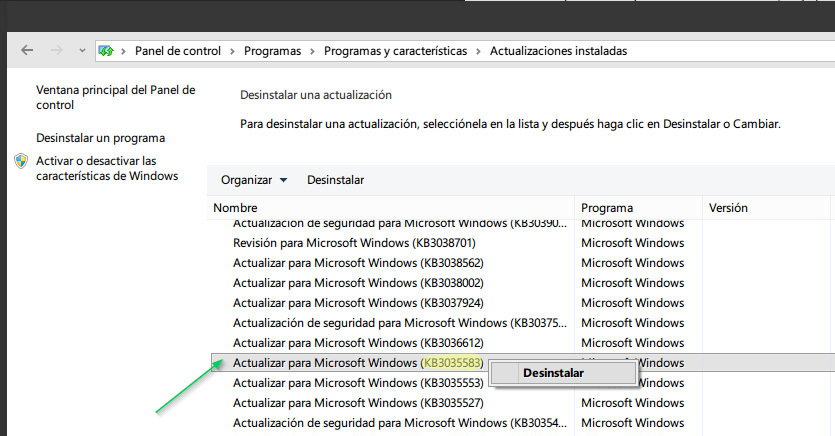Select update KB3038002 row

click(x=358, y=283)
